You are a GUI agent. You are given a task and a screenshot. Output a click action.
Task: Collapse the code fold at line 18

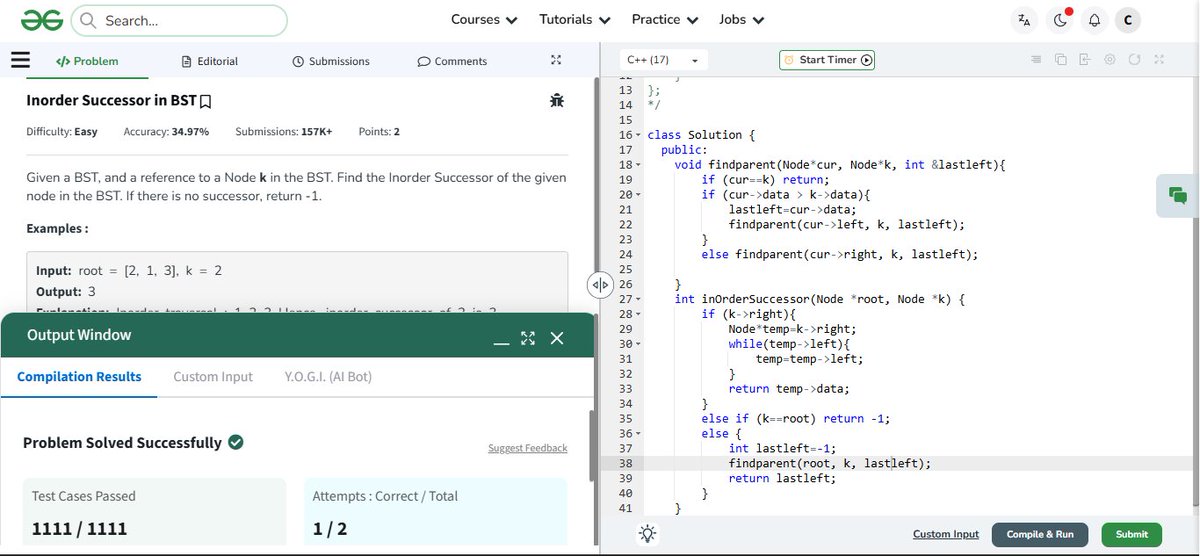[638, 165]
